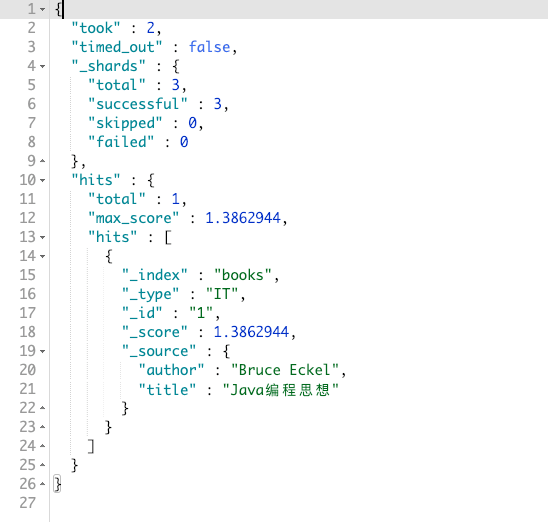Viewport: 548px width, 522px height.
Task: Click the "took" key text
Action: click(96, 28)
